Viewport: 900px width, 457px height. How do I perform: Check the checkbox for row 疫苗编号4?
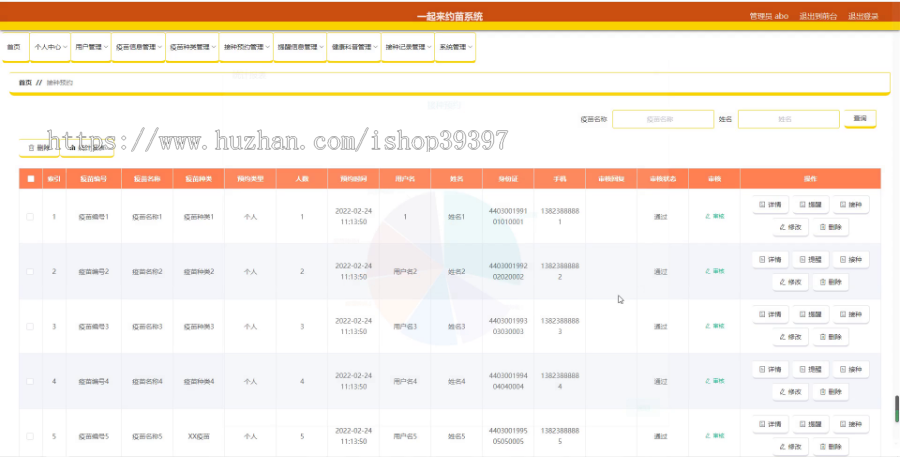(x=30, y=381)
